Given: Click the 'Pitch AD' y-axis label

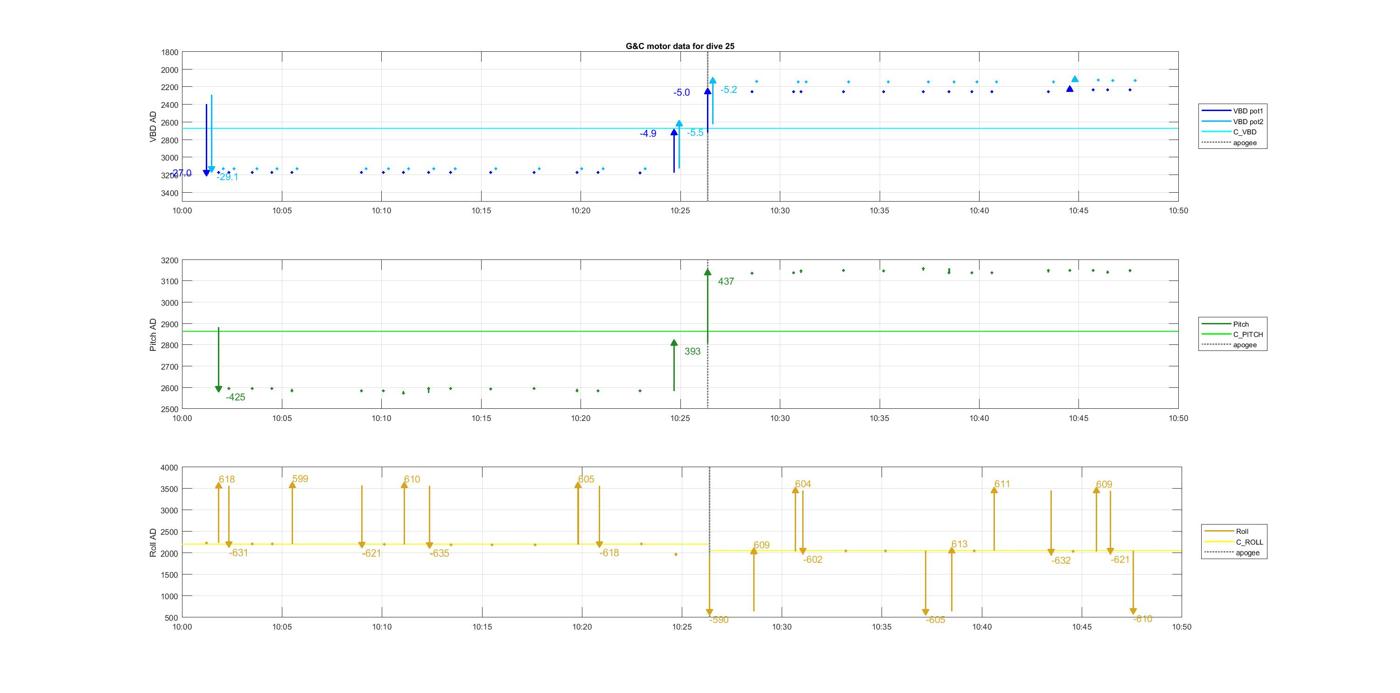Looking at the screenshot, I should tap(153, 334).
